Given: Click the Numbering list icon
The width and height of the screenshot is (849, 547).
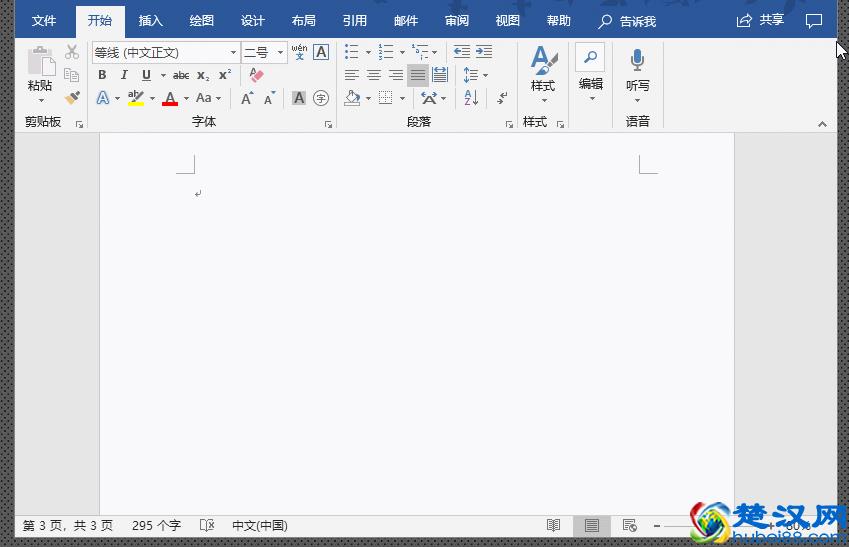Looking at the screenshot, I should pos(386,52).
